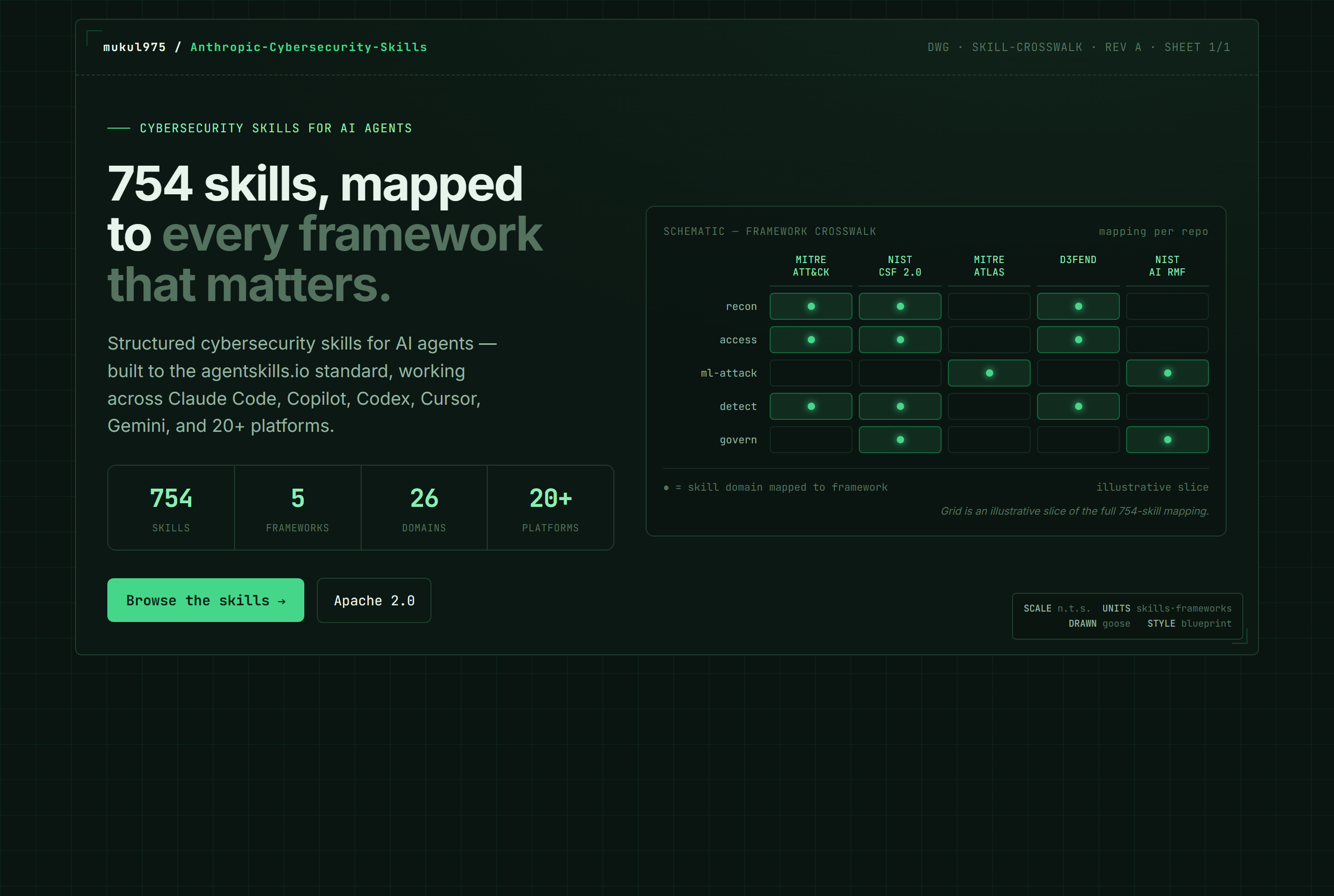Open the Anthropic-Cybersecurity-Skills repo link

pyautogui.click(x=308, y=47)
